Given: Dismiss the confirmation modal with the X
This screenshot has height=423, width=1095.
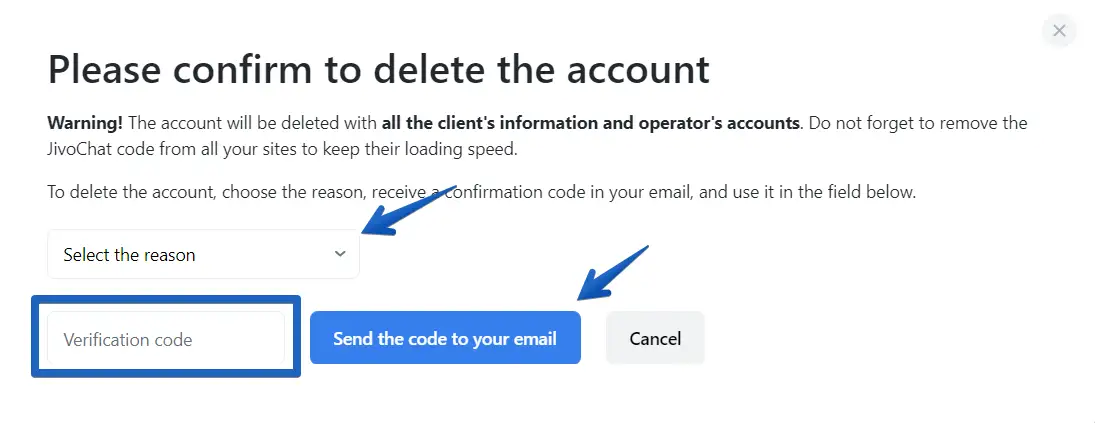Looking at the screenshot, I should click(1059, 31).
